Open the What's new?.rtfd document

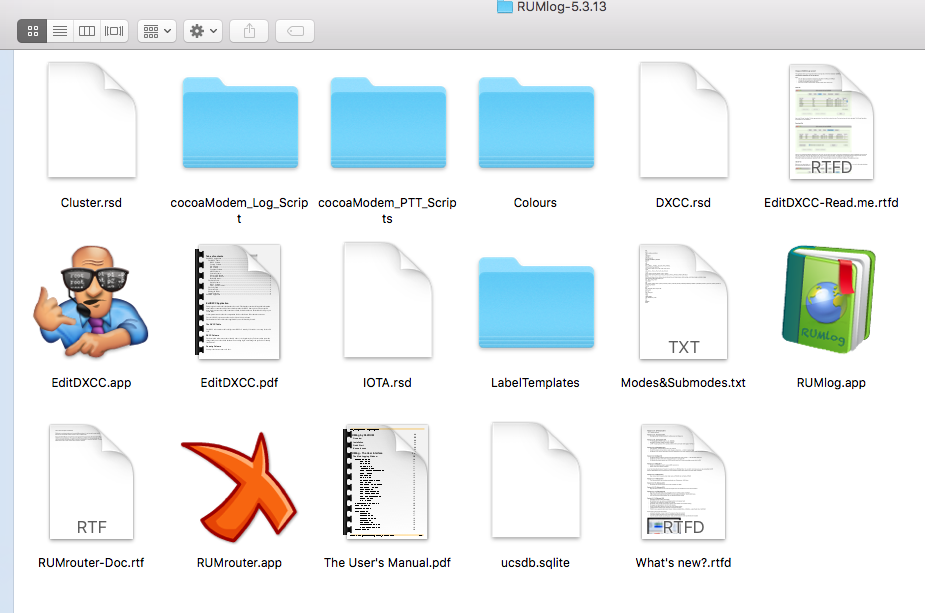683,485
